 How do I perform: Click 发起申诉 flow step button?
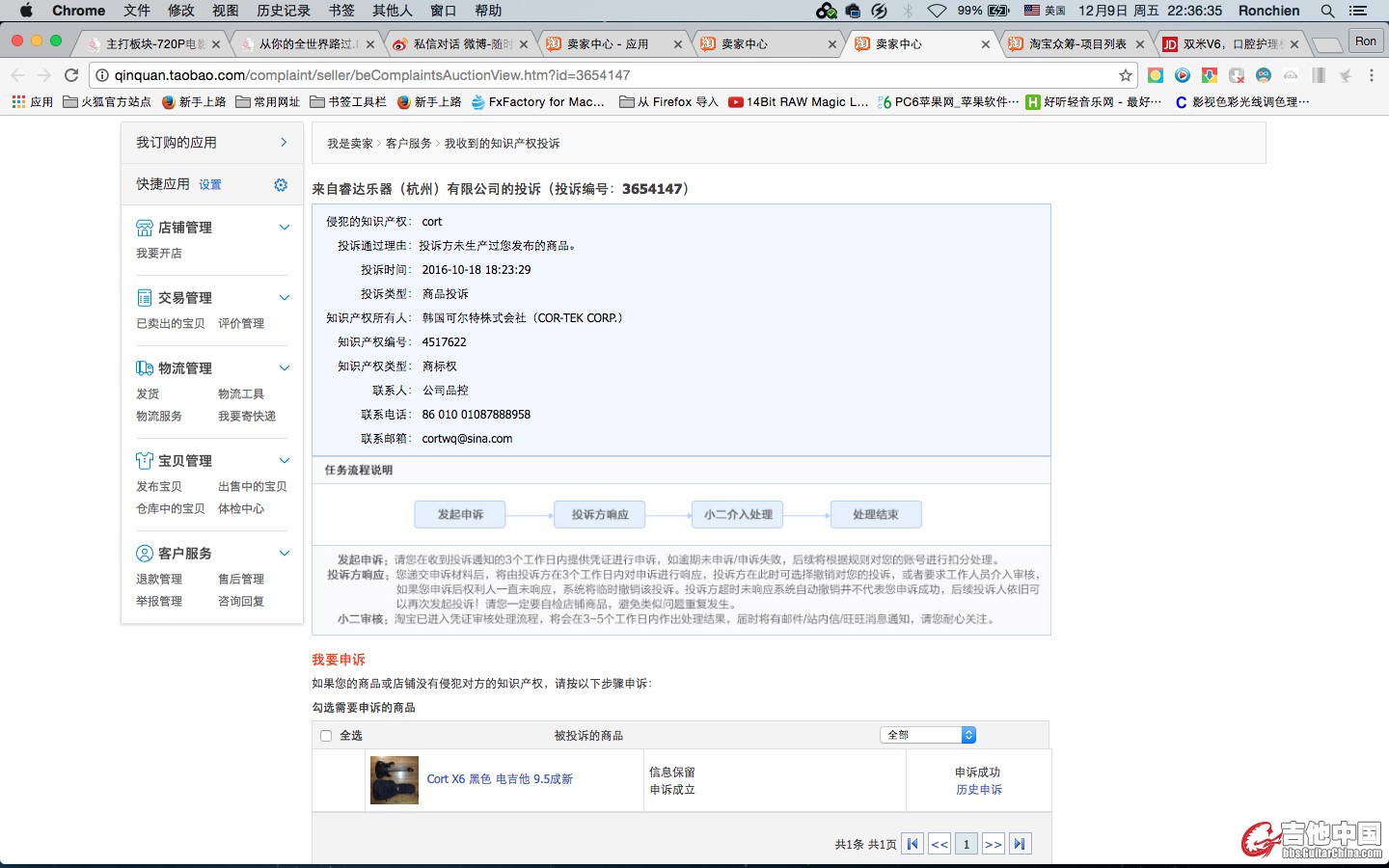460,515
